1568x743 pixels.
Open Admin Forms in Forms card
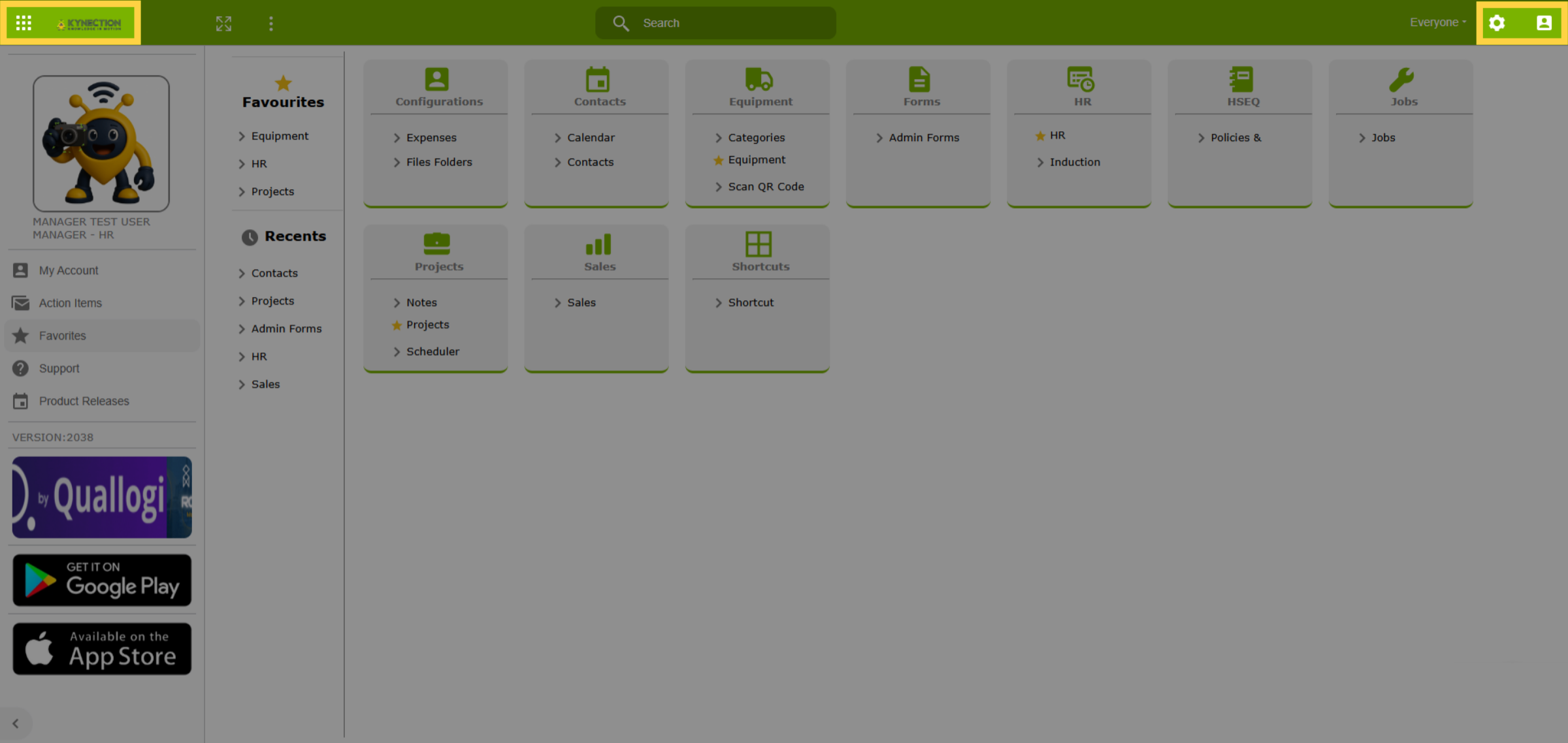click(924, 138)
